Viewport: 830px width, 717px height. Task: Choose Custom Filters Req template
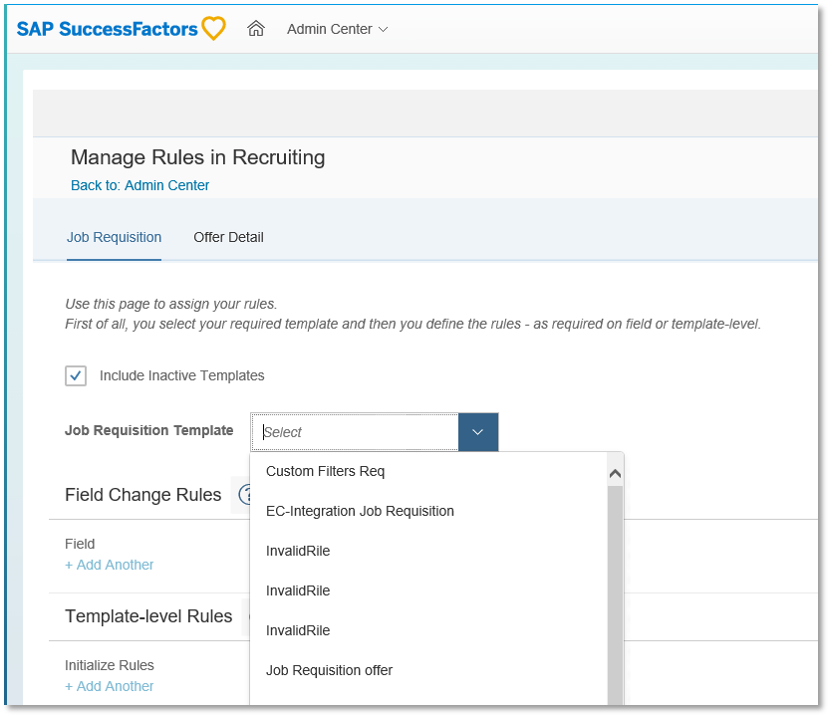pos(325,471)
